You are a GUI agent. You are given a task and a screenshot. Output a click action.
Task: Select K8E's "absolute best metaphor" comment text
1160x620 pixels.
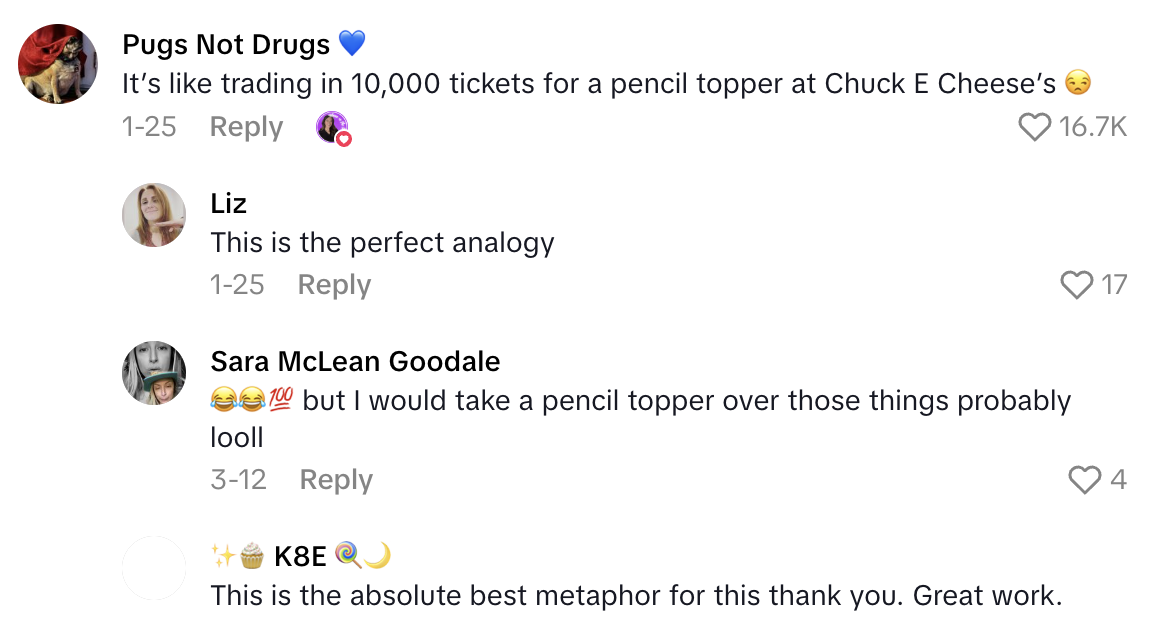click(635, 596)
